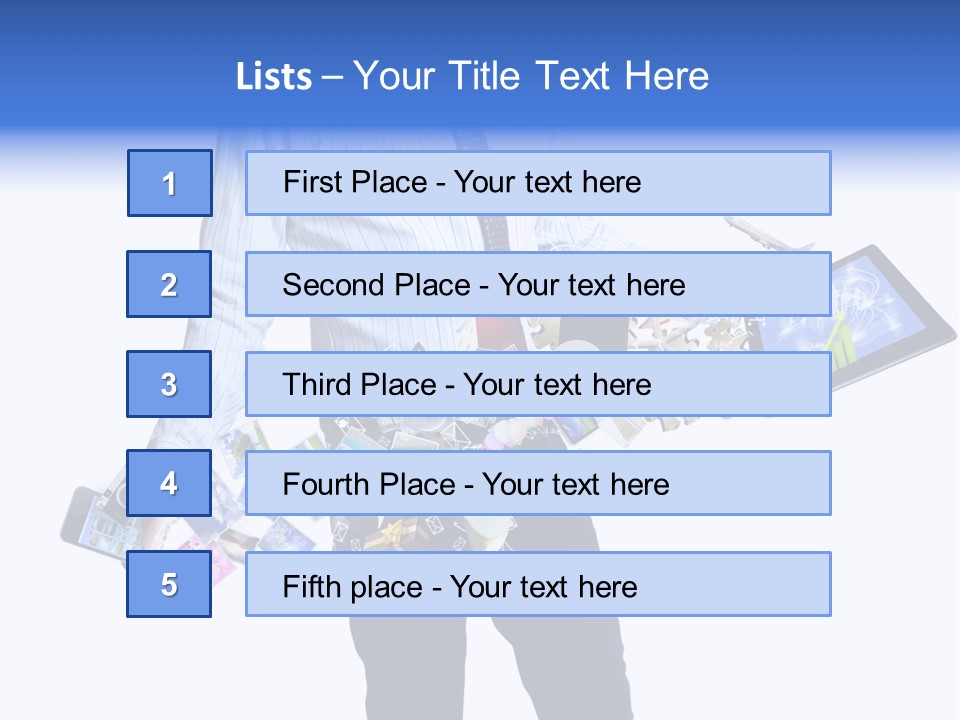Select the man's dark necktie
Image resolution: width=960 pixels, height=720 pixels.
pos(494,232)
